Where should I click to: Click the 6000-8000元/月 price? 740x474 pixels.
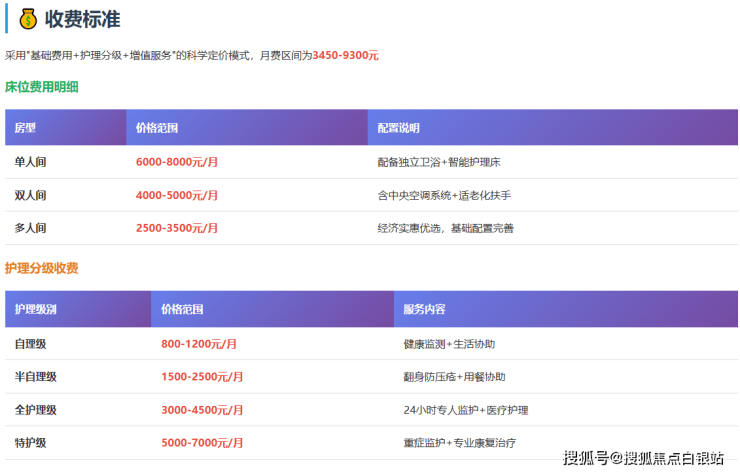[177, 161]
